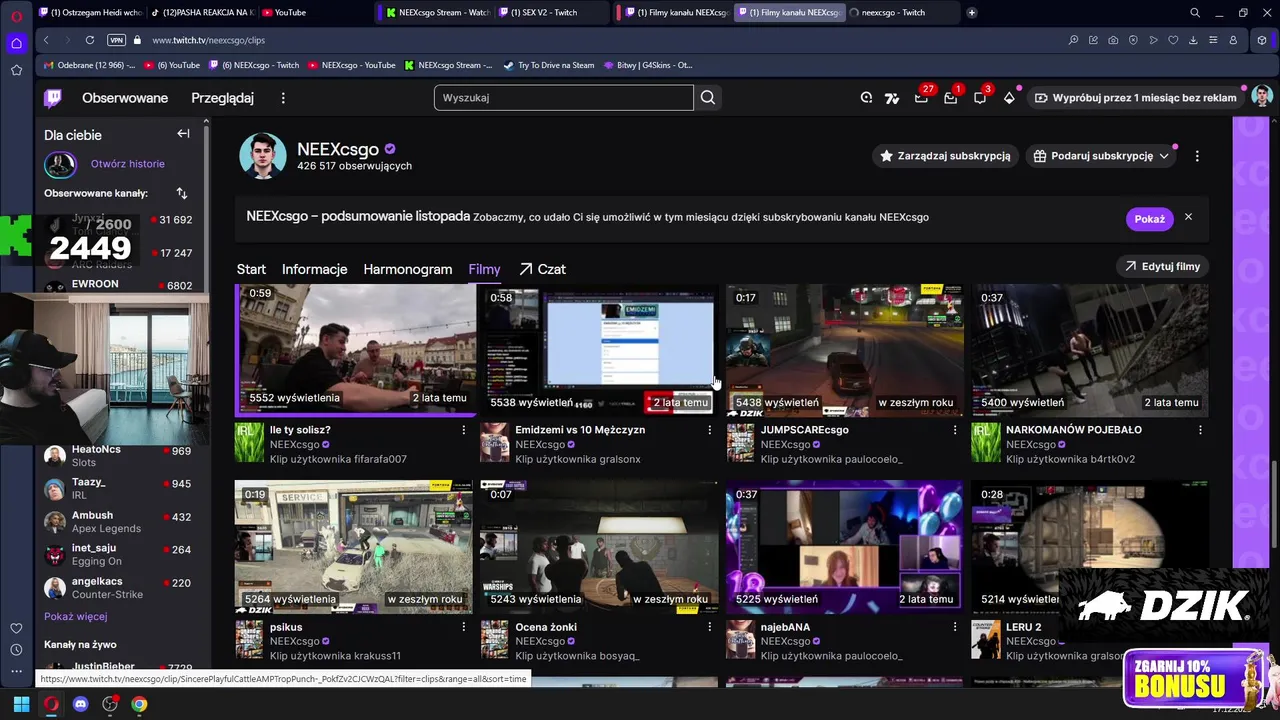
Task: Click the page vertical scrollbar
Action: 1273,505
